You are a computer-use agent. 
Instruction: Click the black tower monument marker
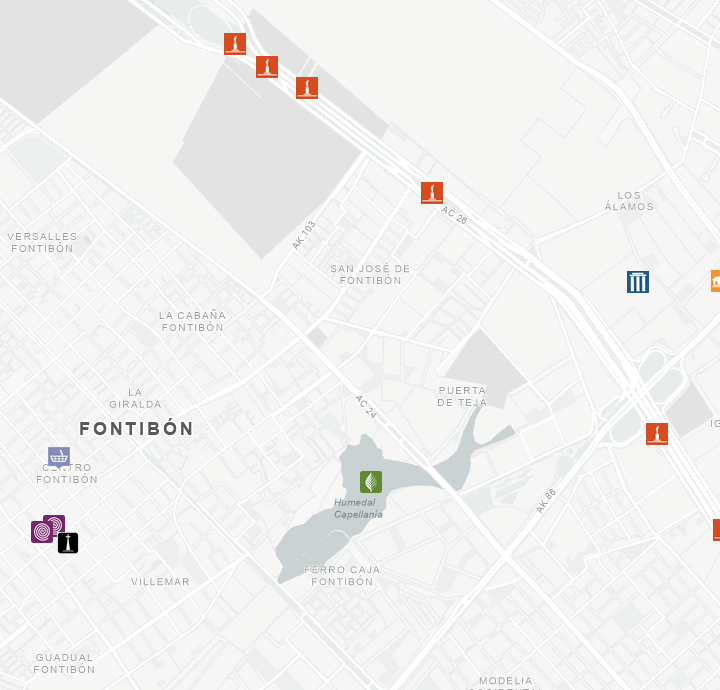[68, 543]
